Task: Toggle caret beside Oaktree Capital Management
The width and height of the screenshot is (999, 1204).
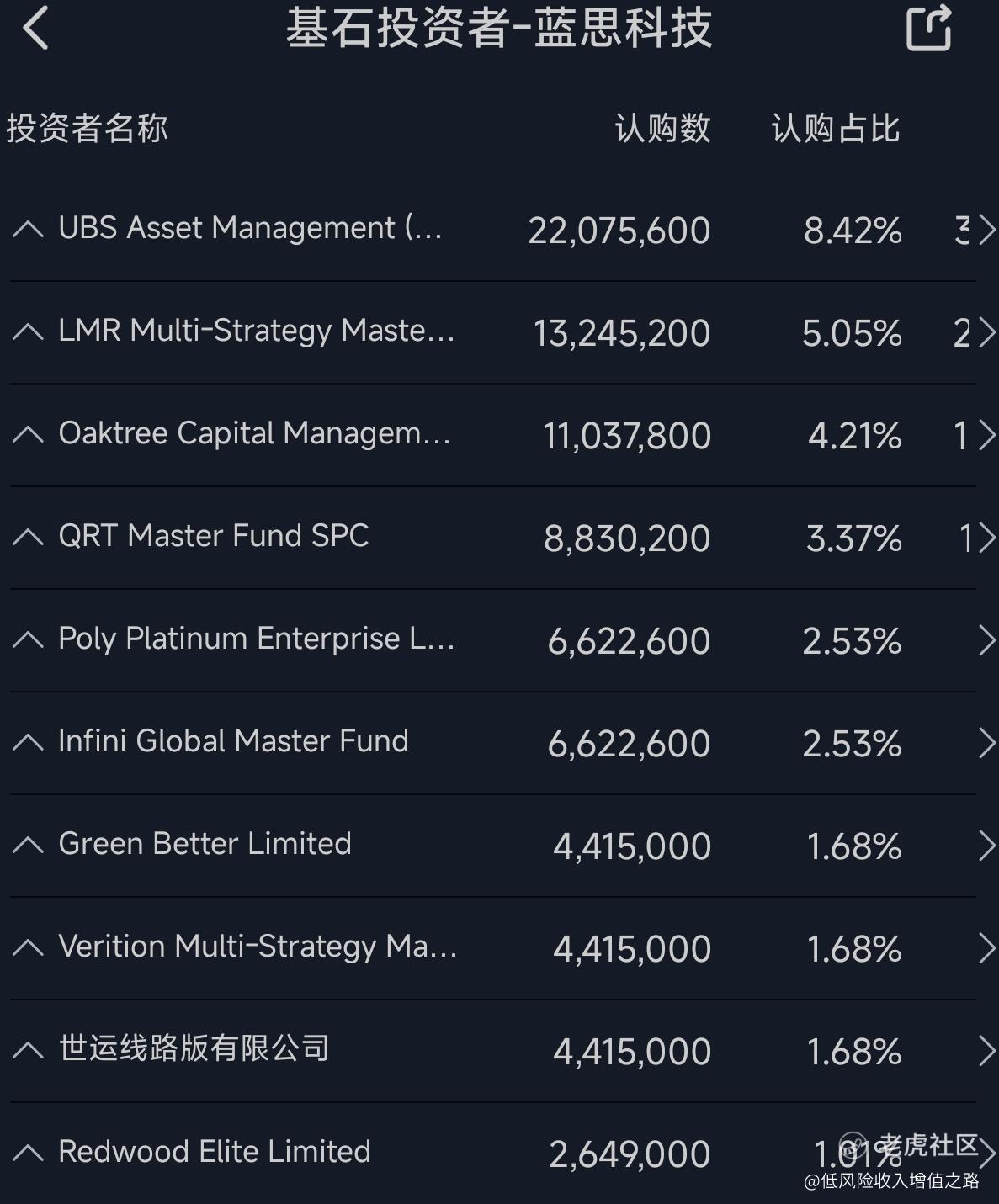Action: (x=28, y=434)
